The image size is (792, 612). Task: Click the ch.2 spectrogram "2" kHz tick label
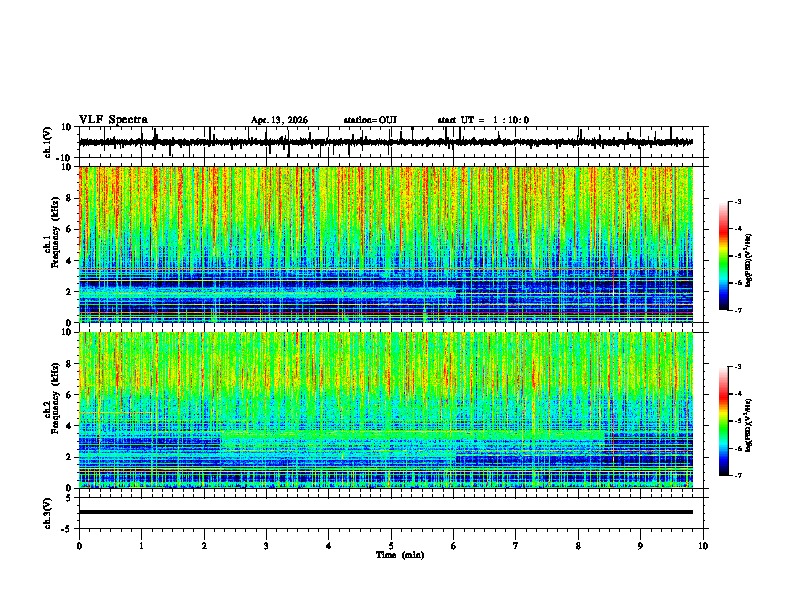click(x=69, y=457)
